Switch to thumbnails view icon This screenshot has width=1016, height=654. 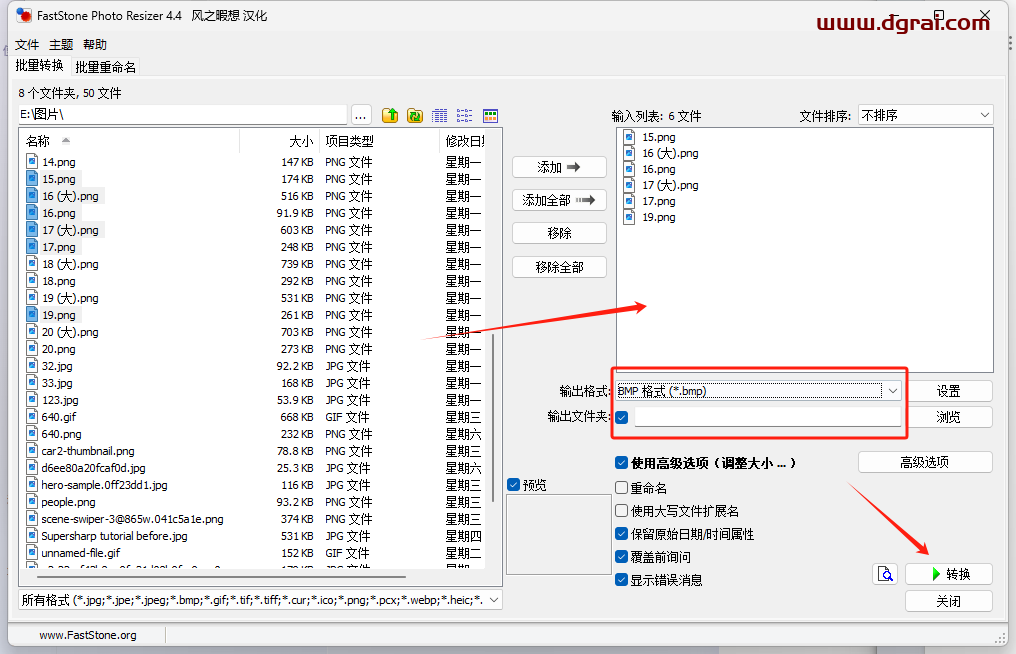tap(491, 115)
